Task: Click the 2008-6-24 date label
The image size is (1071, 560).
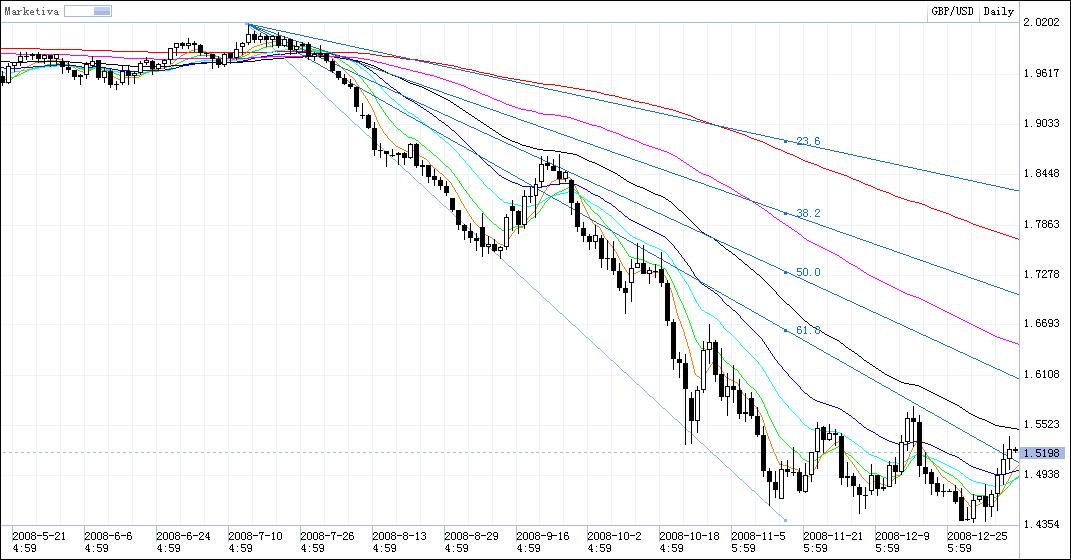Action: (183, 536)
